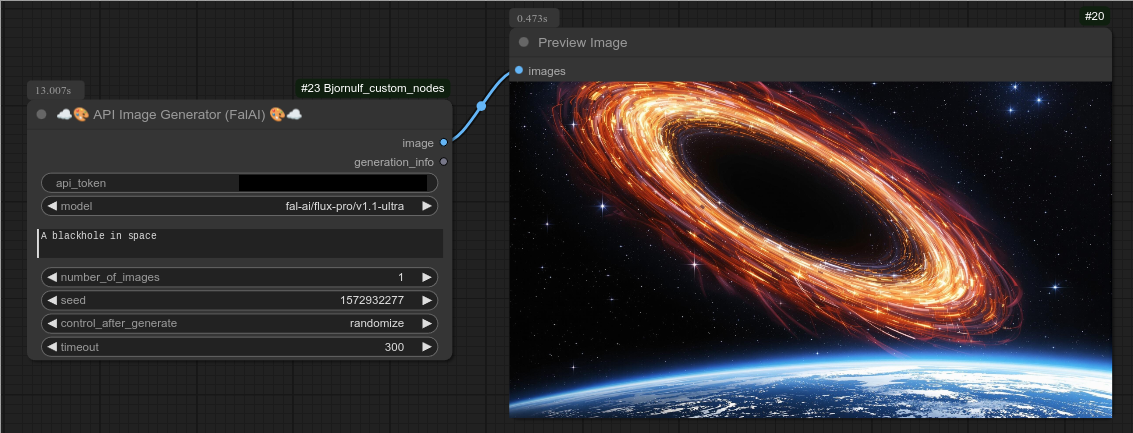Decrease timeout with left arrow
This screenshot has height=433, width=1133.
coord(52,347)
